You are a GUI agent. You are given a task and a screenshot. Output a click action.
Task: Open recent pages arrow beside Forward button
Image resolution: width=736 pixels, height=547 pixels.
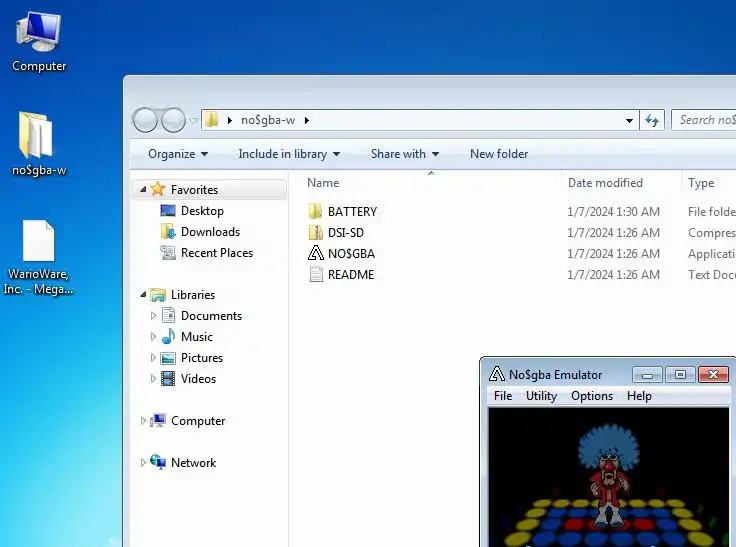(x=193, y=121)
